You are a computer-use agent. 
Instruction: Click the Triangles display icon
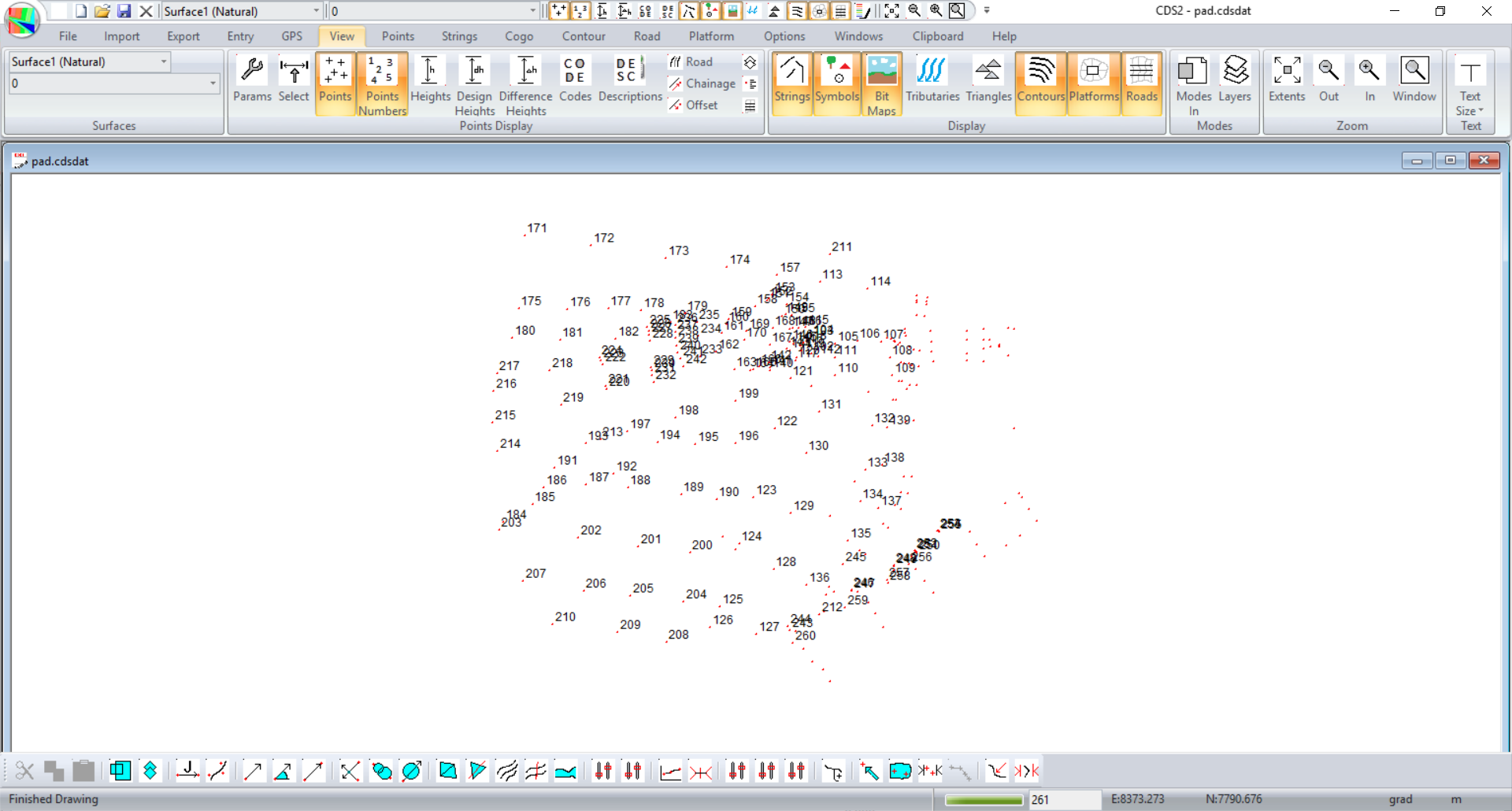point(988,79)
